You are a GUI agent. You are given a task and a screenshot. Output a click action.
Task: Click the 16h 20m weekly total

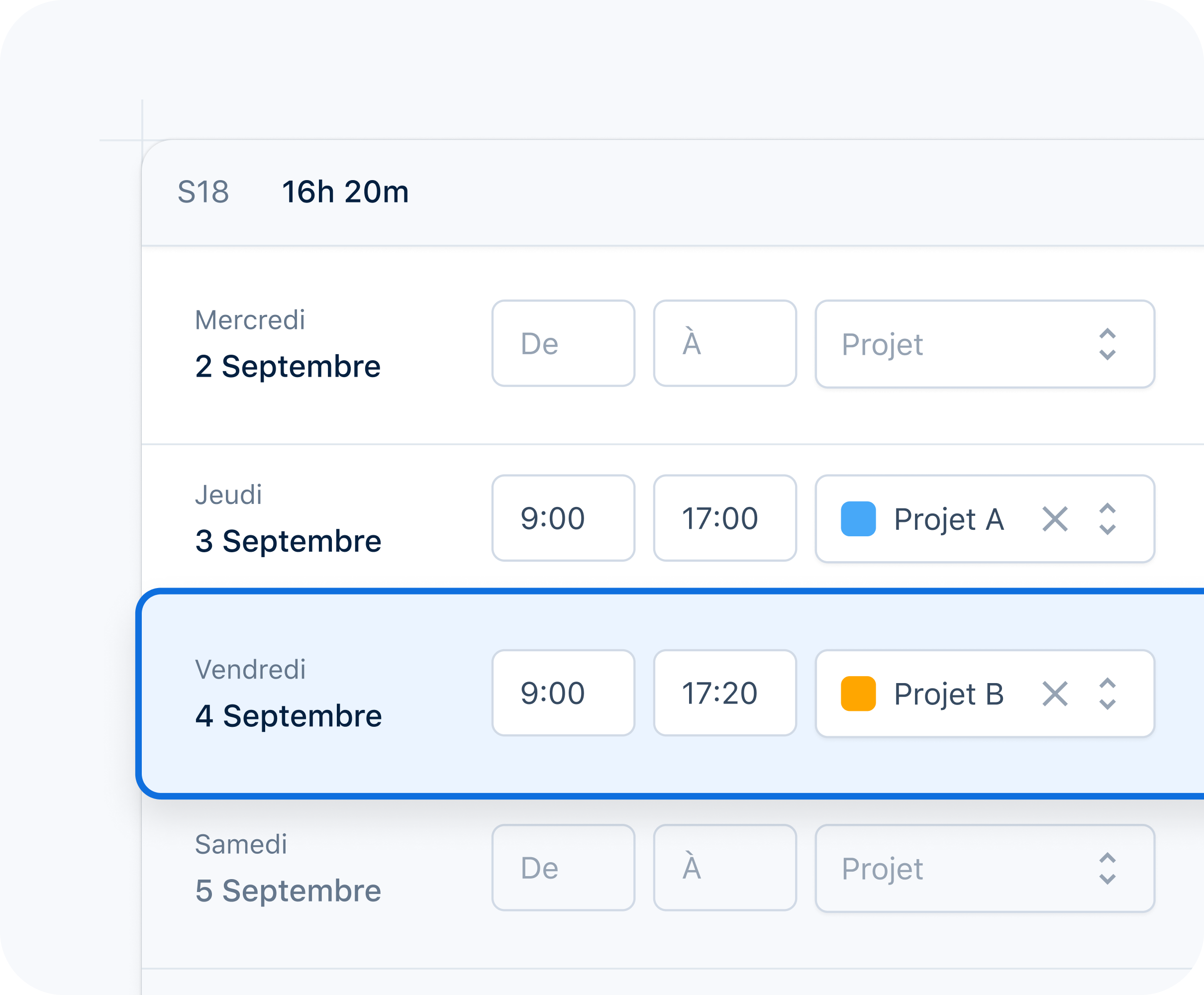pos(345,192)
